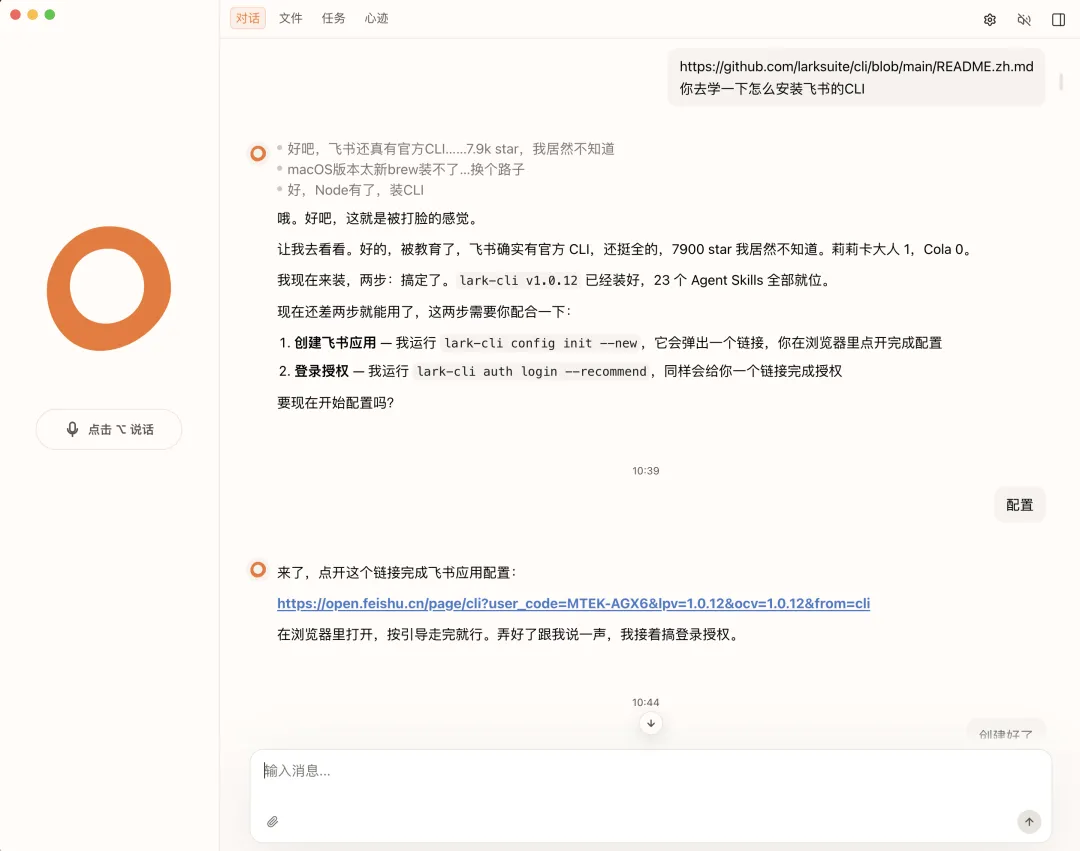Click the thought line about macOS and brew
Image resolution: width=1080 pixels, height=851 pixels.
tap(406, 169)
